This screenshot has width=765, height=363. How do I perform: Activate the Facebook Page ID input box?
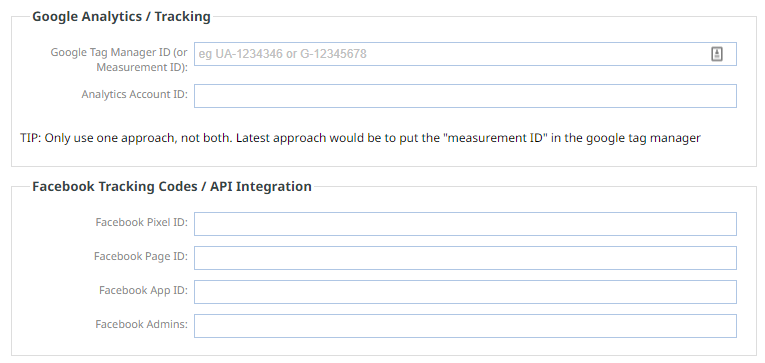click(x=465, y=258)
